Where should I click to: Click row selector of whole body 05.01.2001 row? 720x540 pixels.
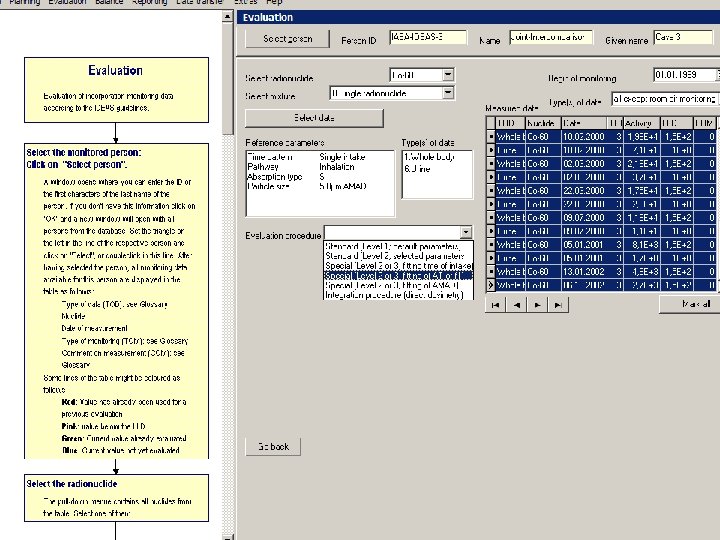point(490,245)
